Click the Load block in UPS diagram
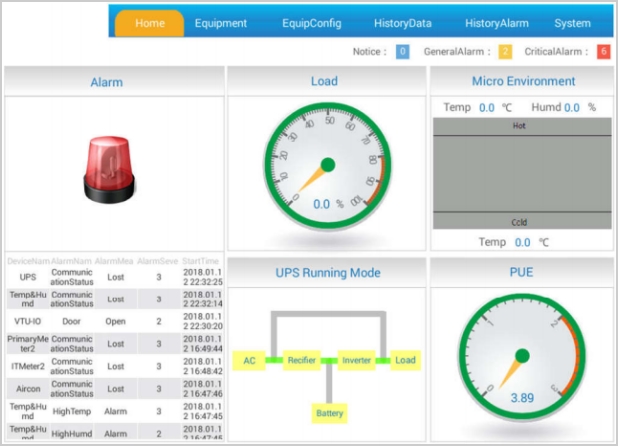620x446 pixels. tap(404, 360)
